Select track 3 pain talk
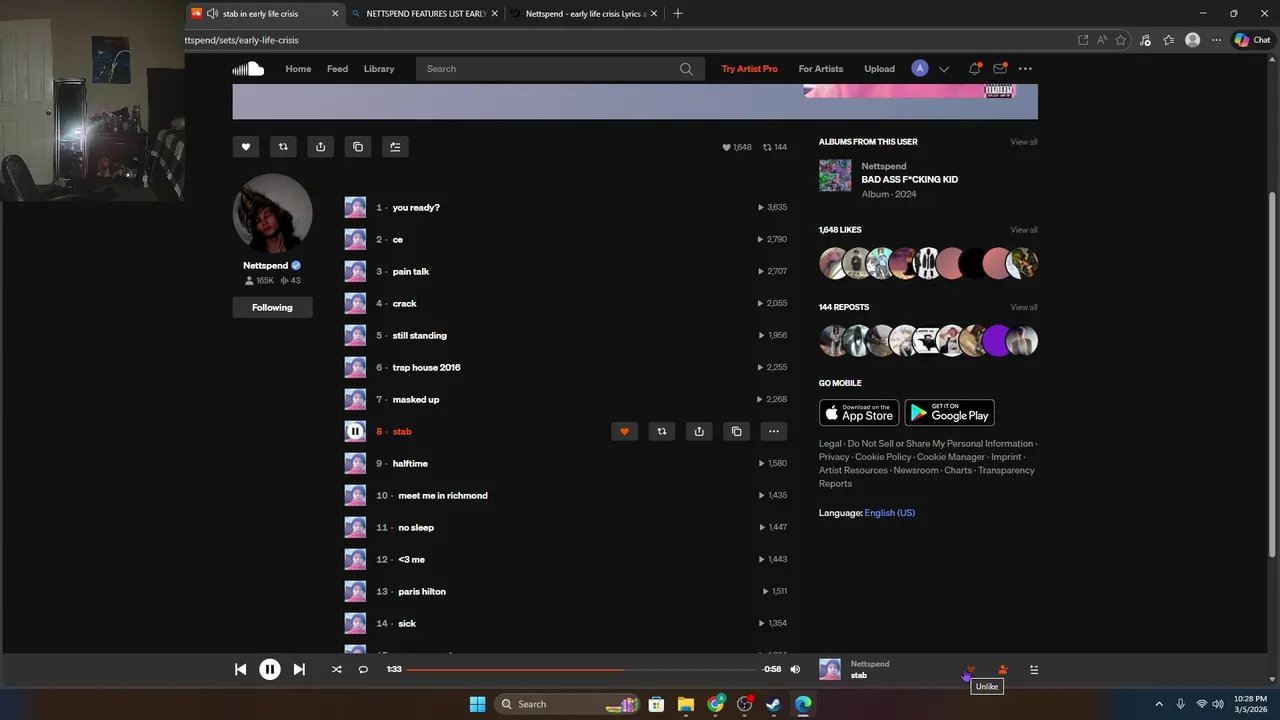1280x720 pixels. click(411, 271)
